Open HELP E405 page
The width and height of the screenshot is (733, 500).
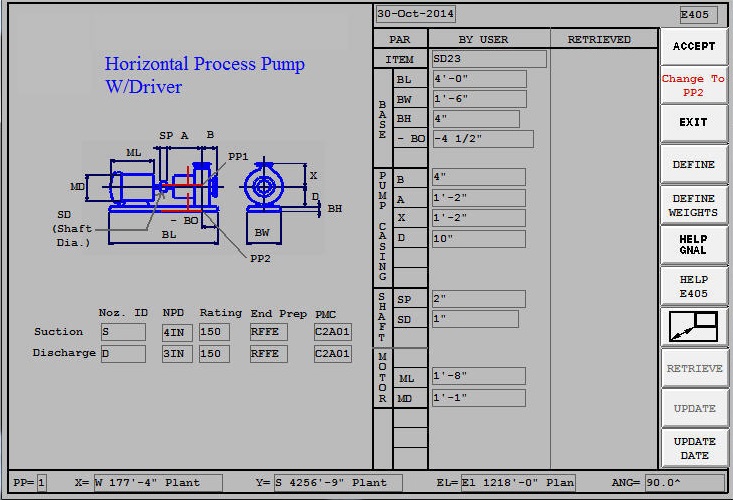pyautogui.click(x=694, y=286)
